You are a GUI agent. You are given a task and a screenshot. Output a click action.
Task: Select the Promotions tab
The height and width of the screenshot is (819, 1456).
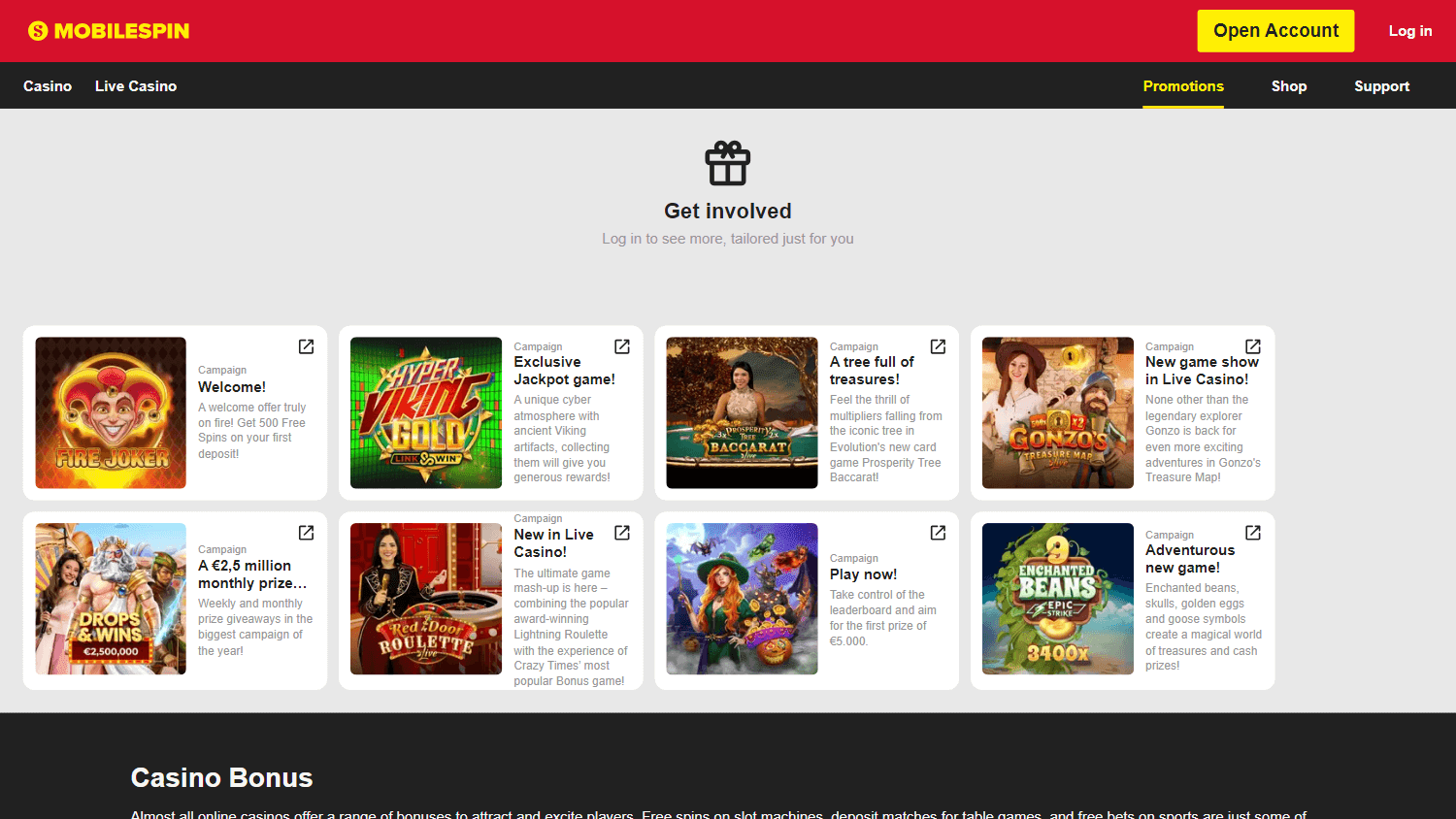pyautogui.click(x=1183, y=86)
